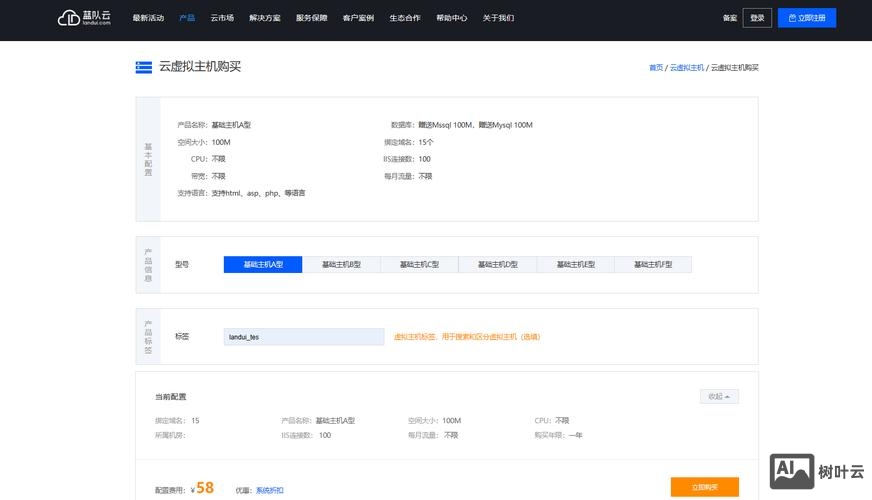Open the 最新活动 menu item
The image size is (872, 500).
click(x=148, y=18)
